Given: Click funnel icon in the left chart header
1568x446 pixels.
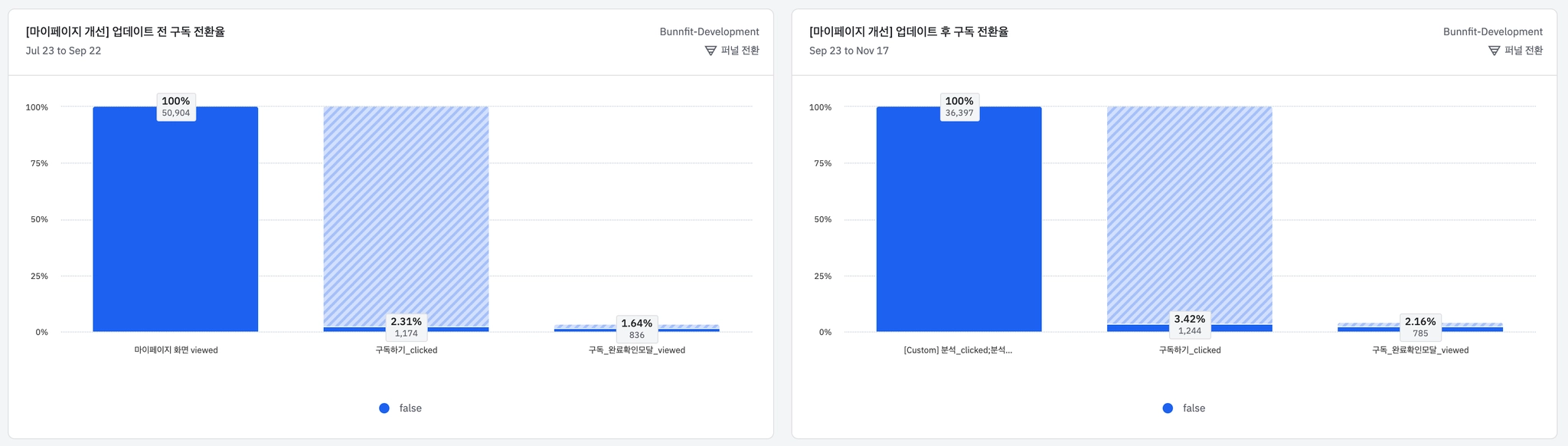Looking at the screenshot, I should click(x=710, y=51).
